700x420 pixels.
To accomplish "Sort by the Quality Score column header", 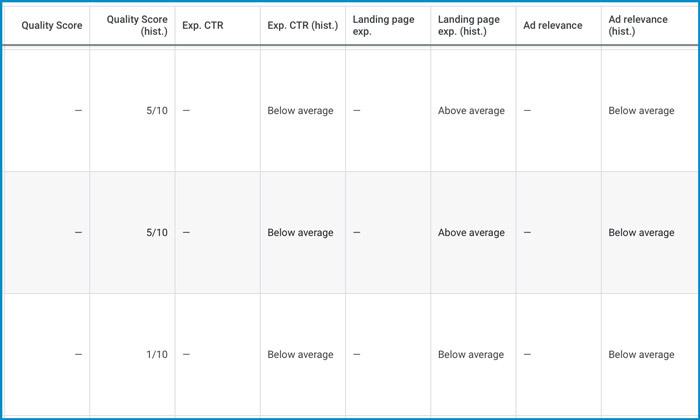I will (x=52, y=25).
